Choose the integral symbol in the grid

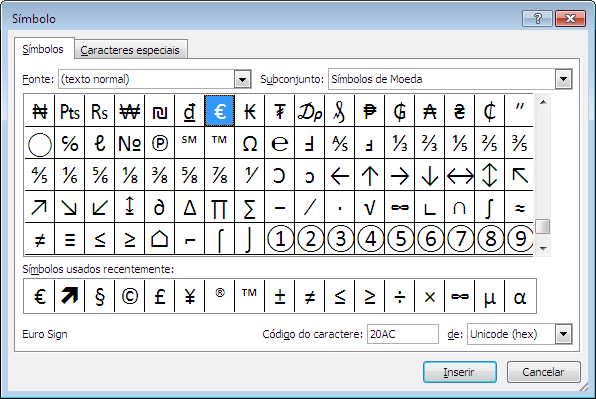tap(490, 207)
